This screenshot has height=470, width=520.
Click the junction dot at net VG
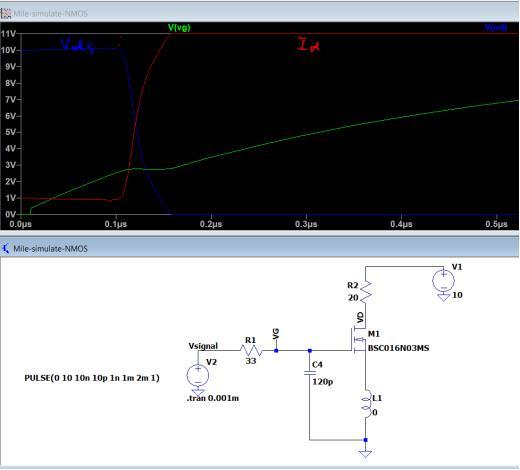point(276,350)
